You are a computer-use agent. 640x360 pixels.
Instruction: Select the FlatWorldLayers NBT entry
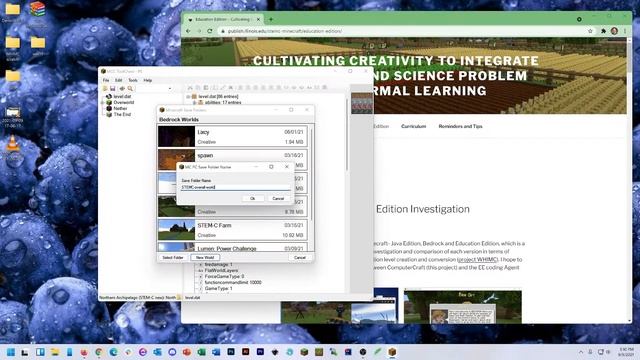point(221,270)
